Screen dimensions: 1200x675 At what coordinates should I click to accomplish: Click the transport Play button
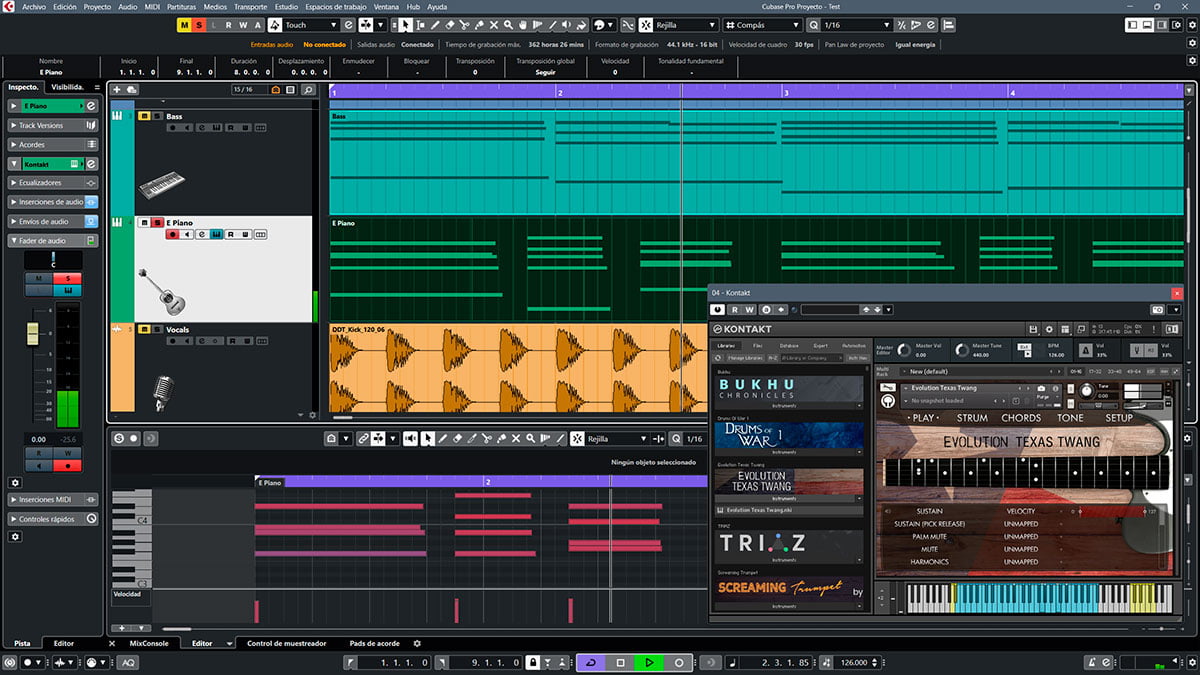pyautogui.click(x=649, y=663)
